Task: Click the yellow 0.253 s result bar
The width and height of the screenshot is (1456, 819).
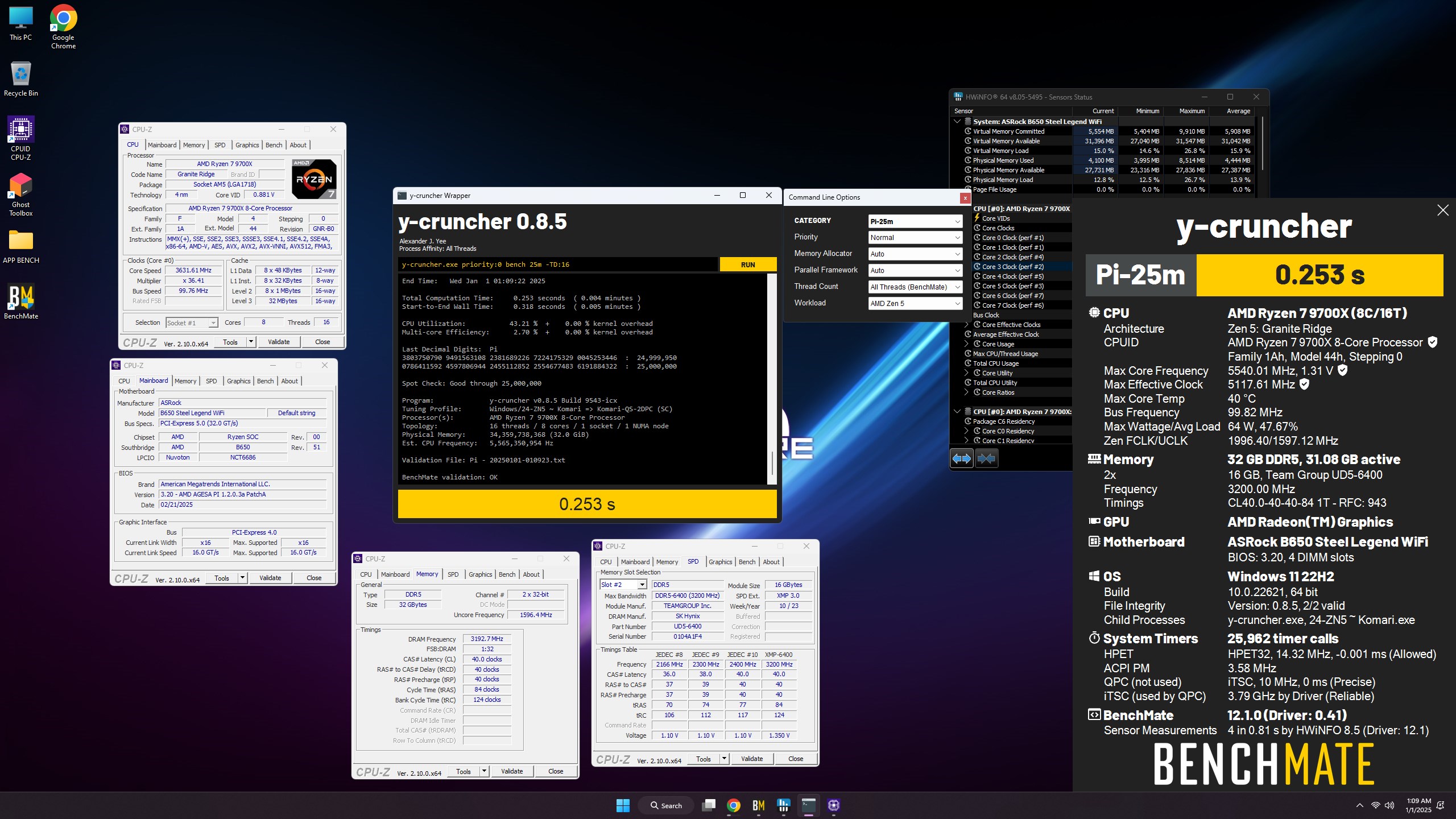Action: click(587, 504)
